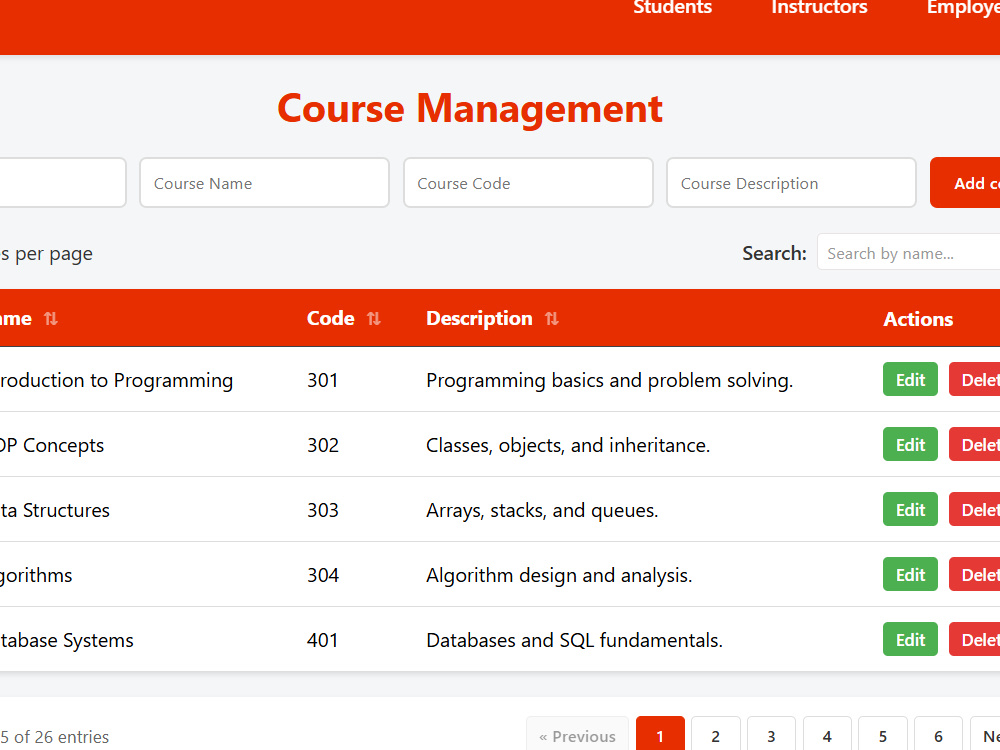
Task: Click the Actions column header
Action: coord(918,319)
